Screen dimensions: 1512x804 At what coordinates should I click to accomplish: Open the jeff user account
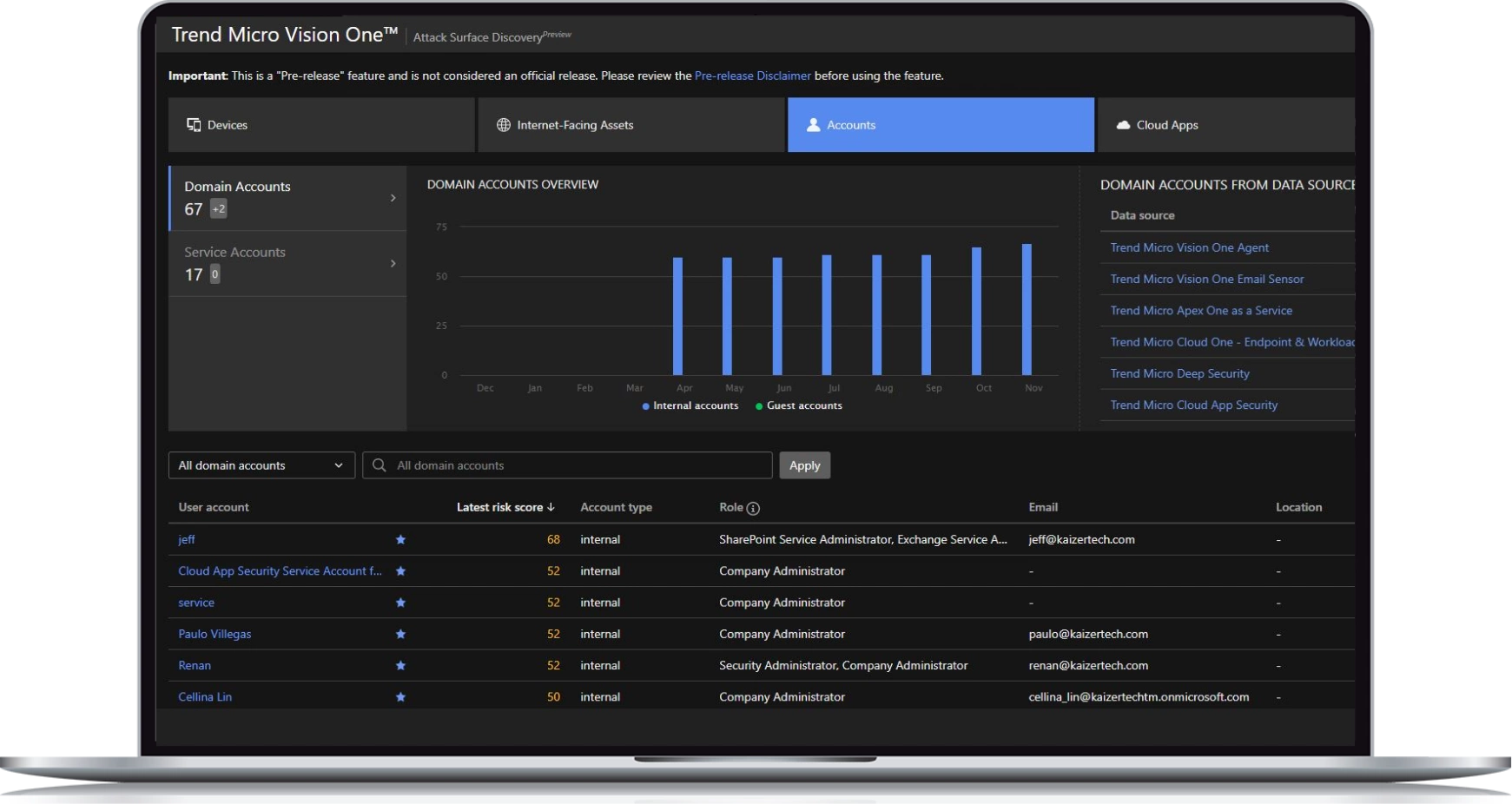click(187, 539)
